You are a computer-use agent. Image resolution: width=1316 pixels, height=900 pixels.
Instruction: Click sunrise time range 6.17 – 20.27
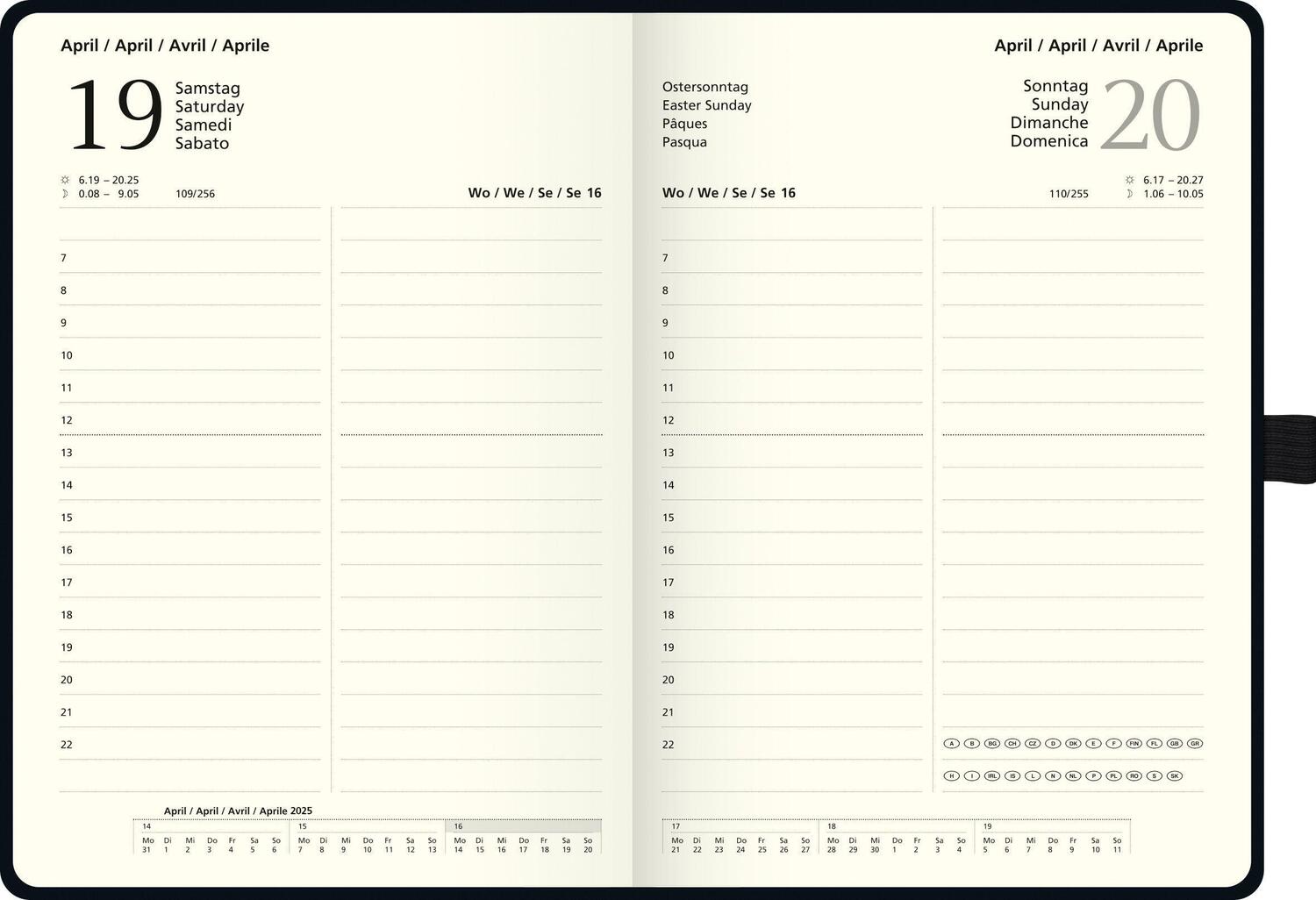coord(1173,180)
